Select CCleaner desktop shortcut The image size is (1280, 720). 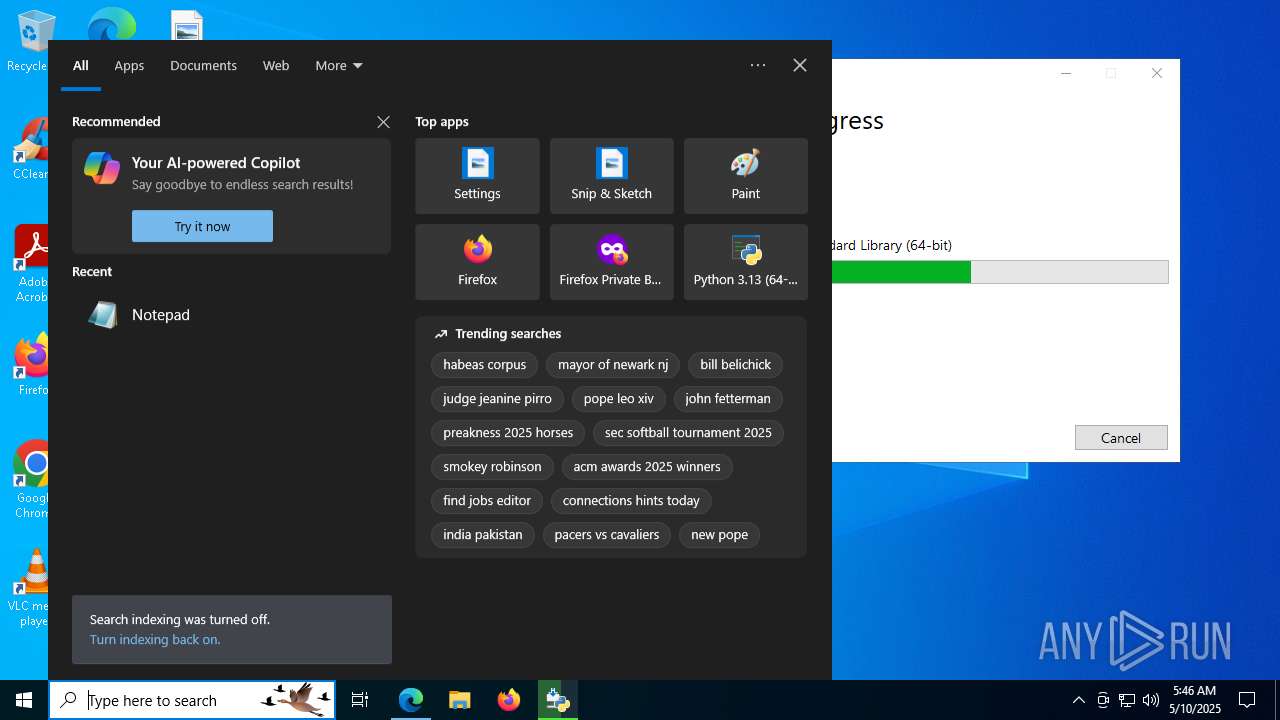point(30,150)
